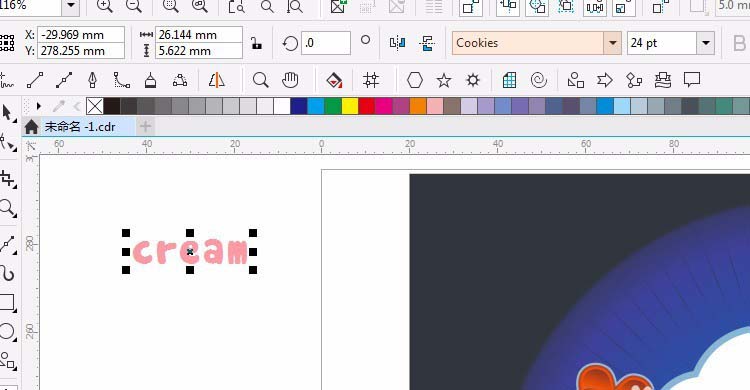The height and width of the screenshot is (390, 750).
Task: Select the Polygon hexagon tool
Action: (x=415, y=80)
